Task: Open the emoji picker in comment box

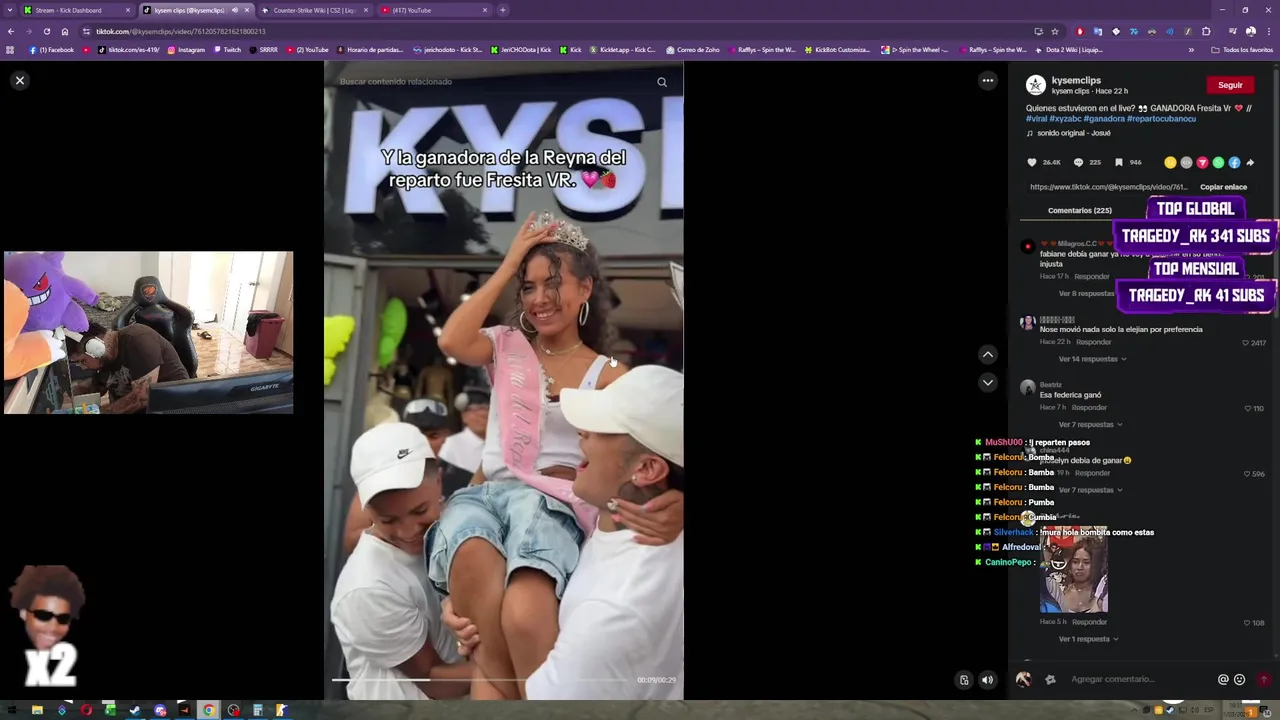Action: click(x=1239, y=679)
